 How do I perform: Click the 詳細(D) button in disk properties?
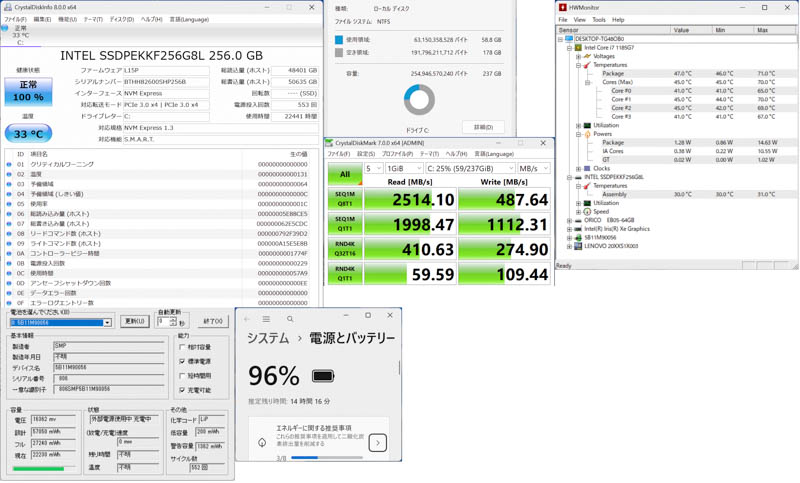pos(483,127)
